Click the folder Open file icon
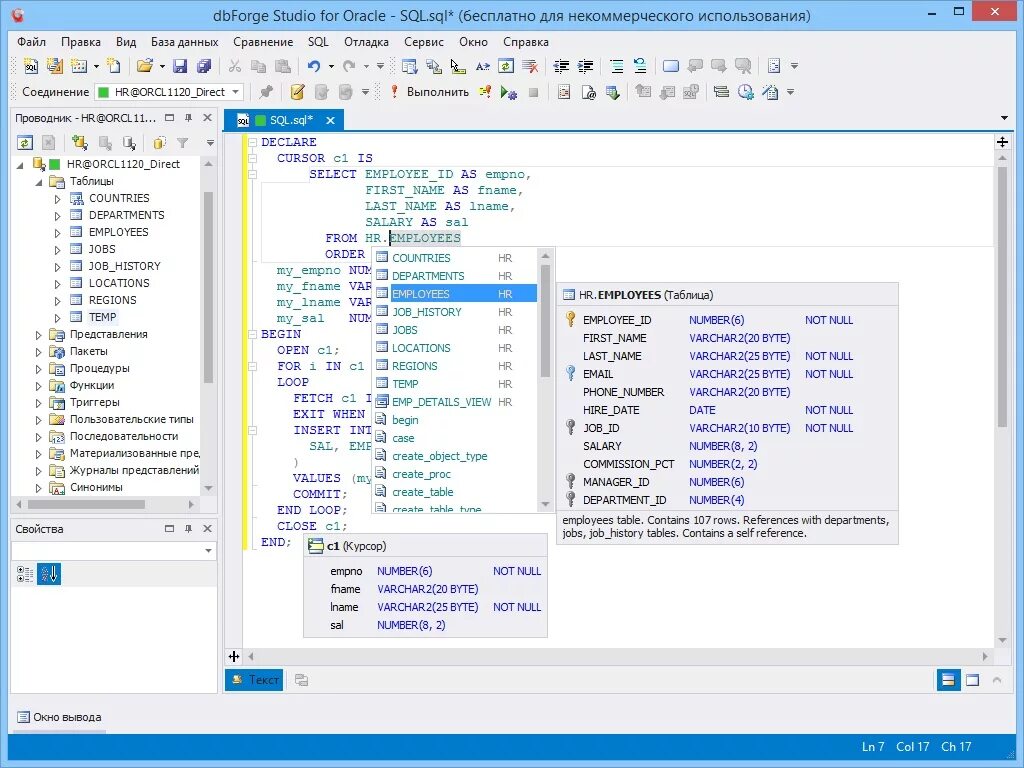The image size is (1024, 768). (145, 66)
